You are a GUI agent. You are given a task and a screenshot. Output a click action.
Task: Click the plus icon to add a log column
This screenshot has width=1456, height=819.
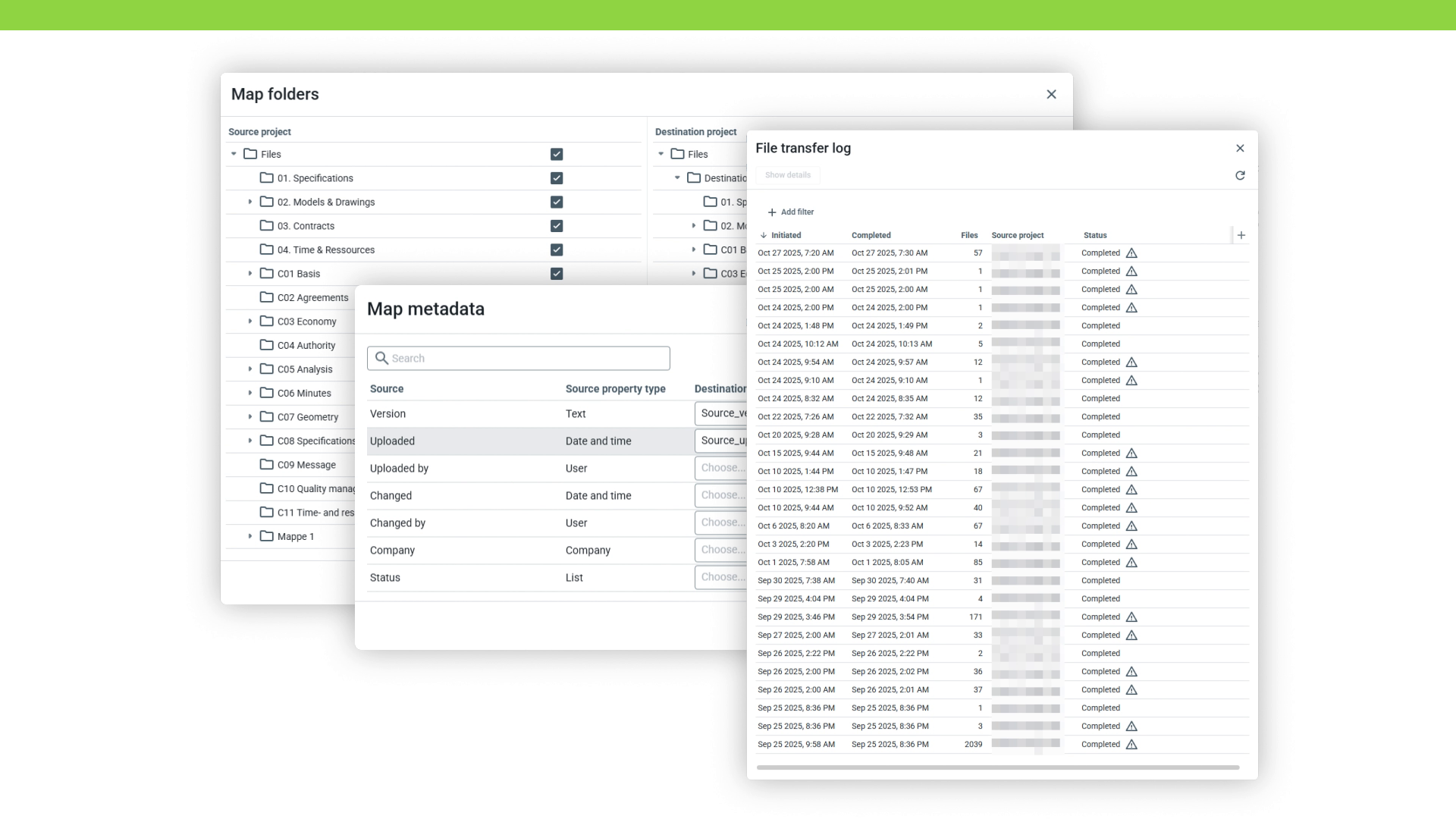tap(1241, 235)
